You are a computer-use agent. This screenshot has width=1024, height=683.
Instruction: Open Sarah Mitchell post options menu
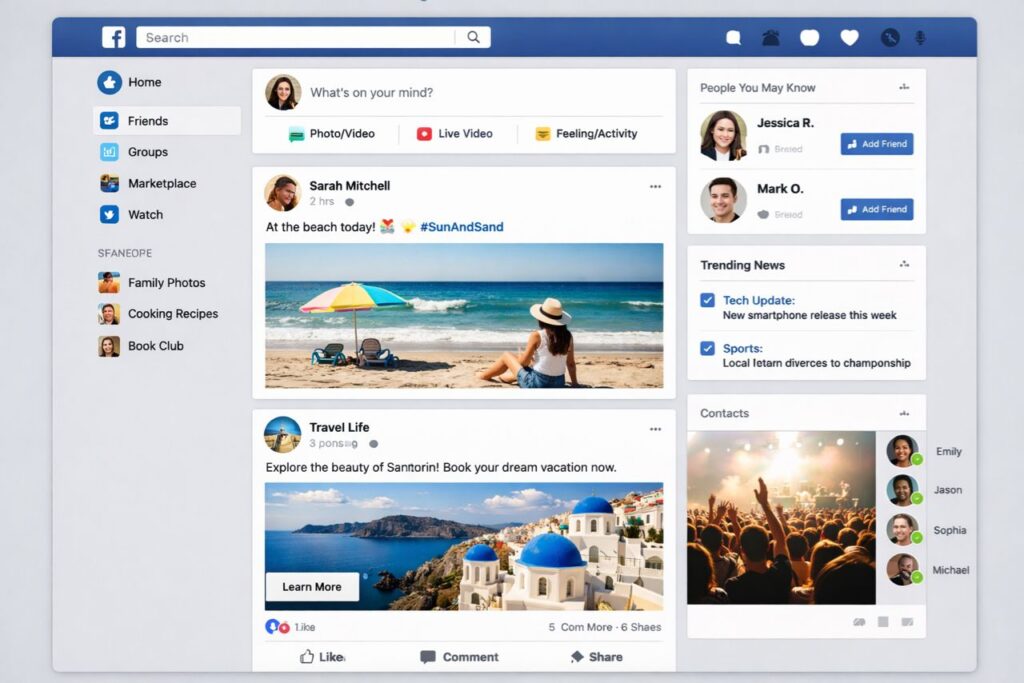click(655, 186)
